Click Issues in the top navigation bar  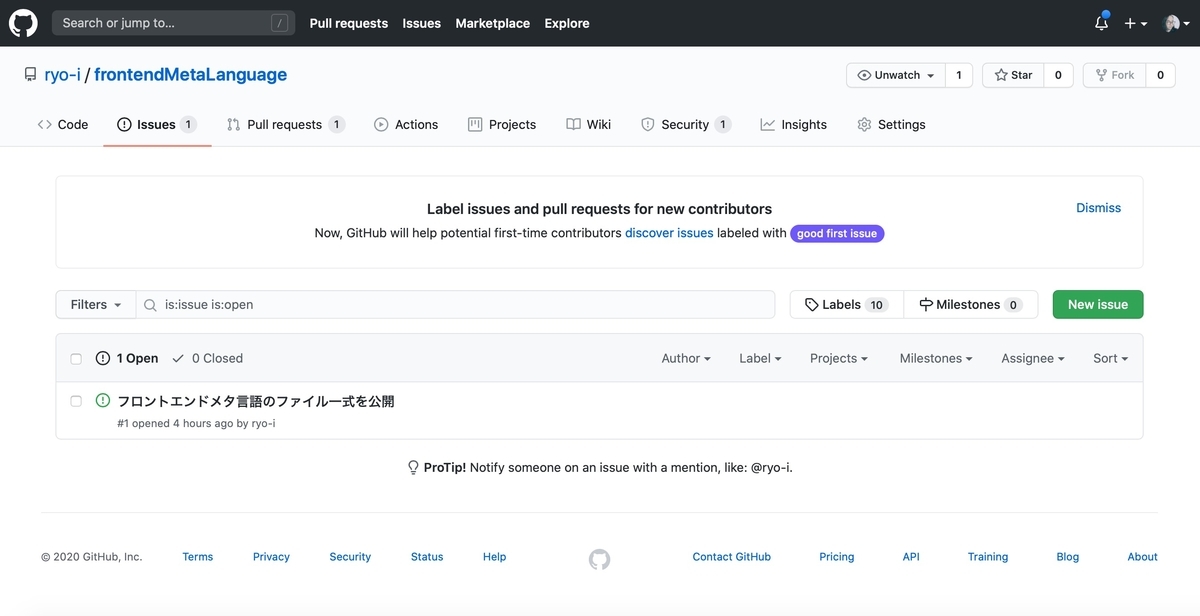tap(421, 23)
